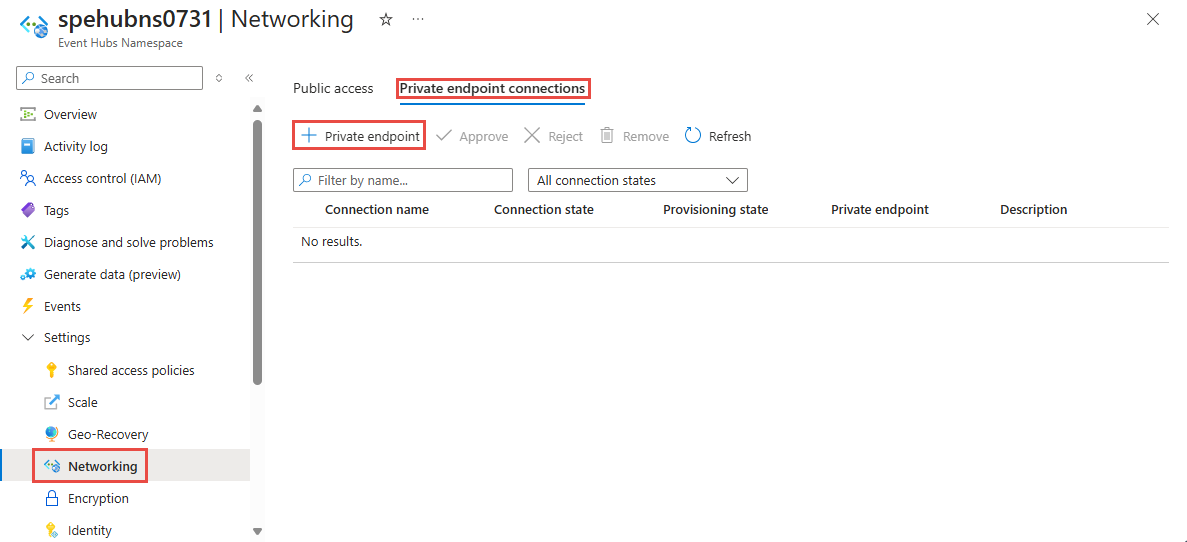Click the favorite star icon
The image size is (1187, 542).
[x=386, y=20]
